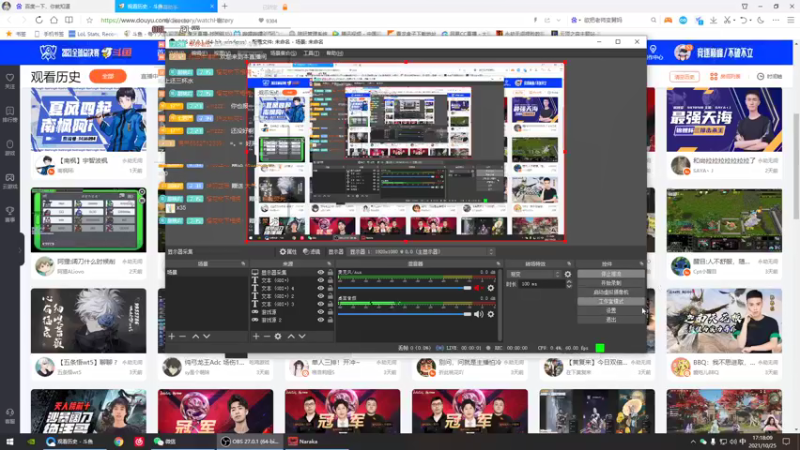
Task: Open OBS 帮助 menu
Action: point(335,53)
